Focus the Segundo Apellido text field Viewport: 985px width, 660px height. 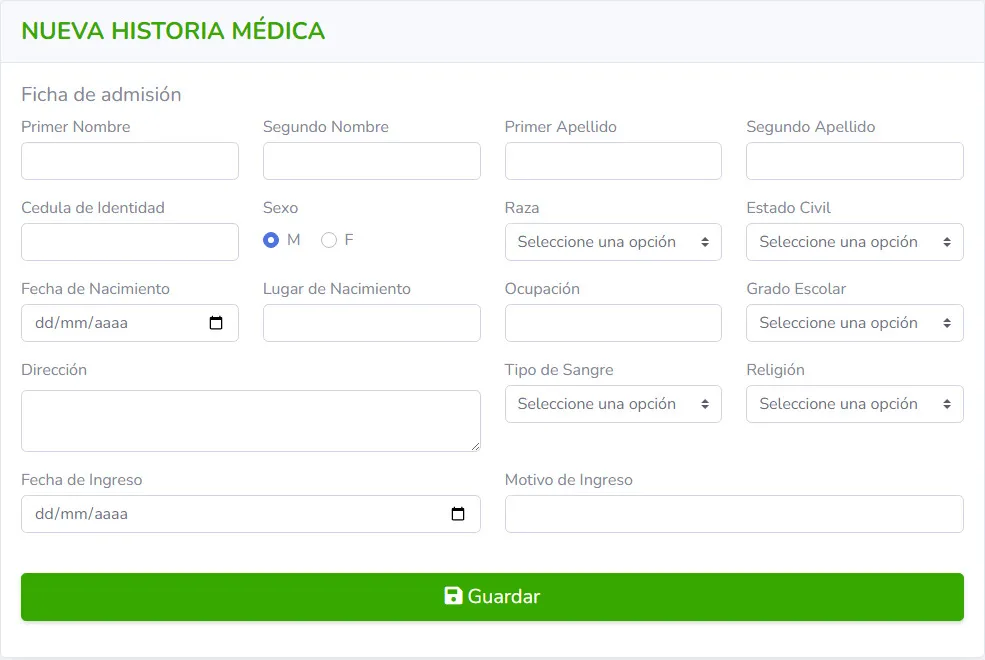coord(854,161)
